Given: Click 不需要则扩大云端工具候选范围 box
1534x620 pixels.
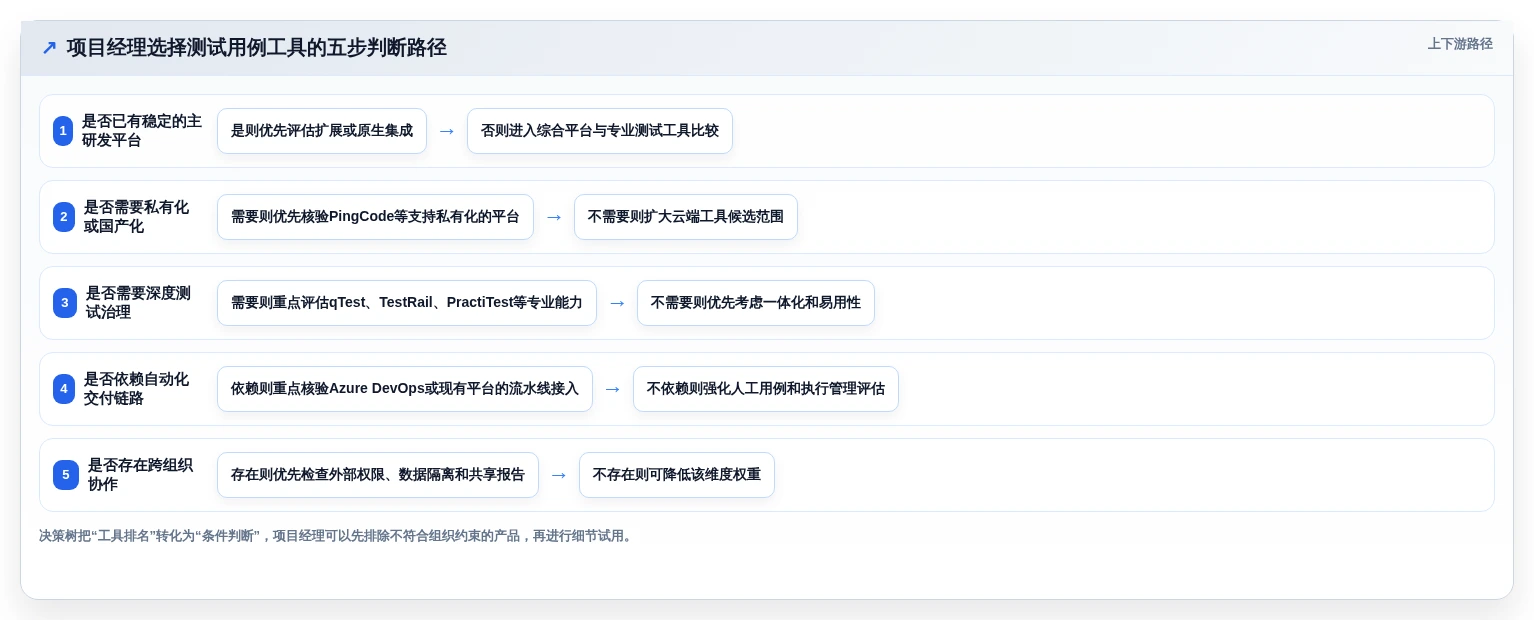Looking at the screenshot, I should click(686, 217).
